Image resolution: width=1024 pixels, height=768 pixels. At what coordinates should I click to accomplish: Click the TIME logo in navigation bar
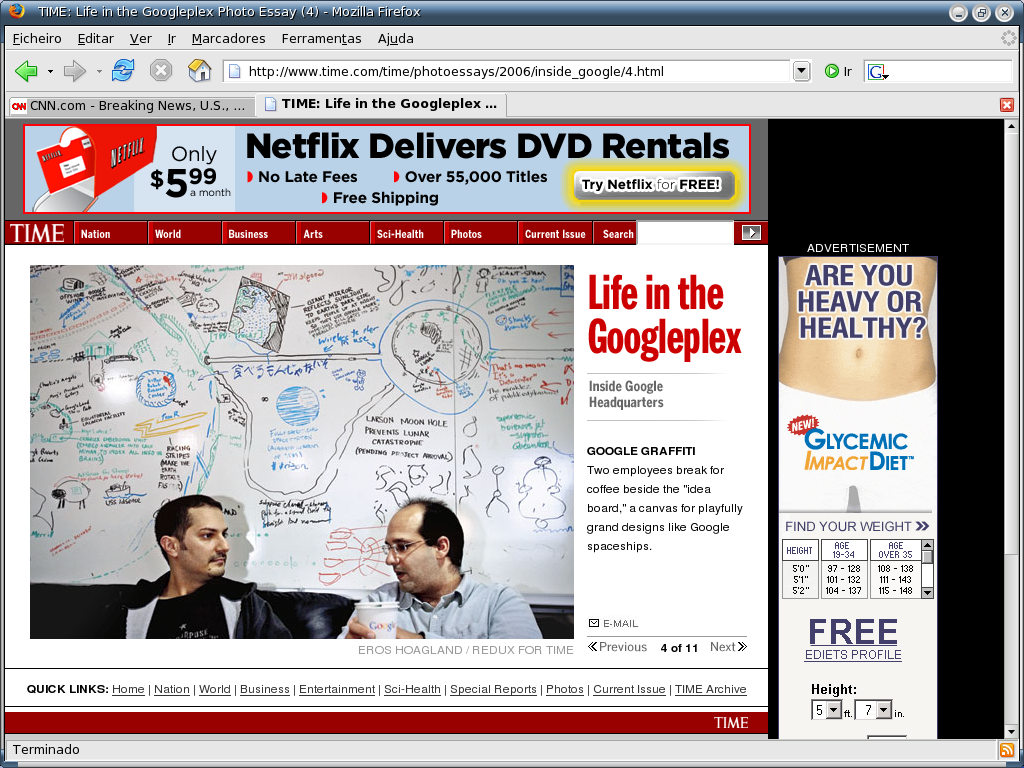pyautogui.click(x=37, y=233)
